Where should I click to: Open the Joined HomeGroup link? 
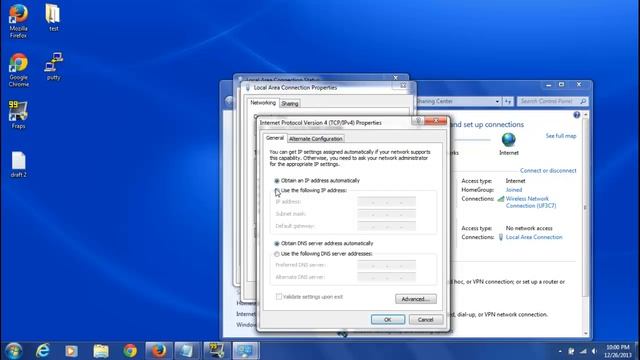[x=513, y=190]
